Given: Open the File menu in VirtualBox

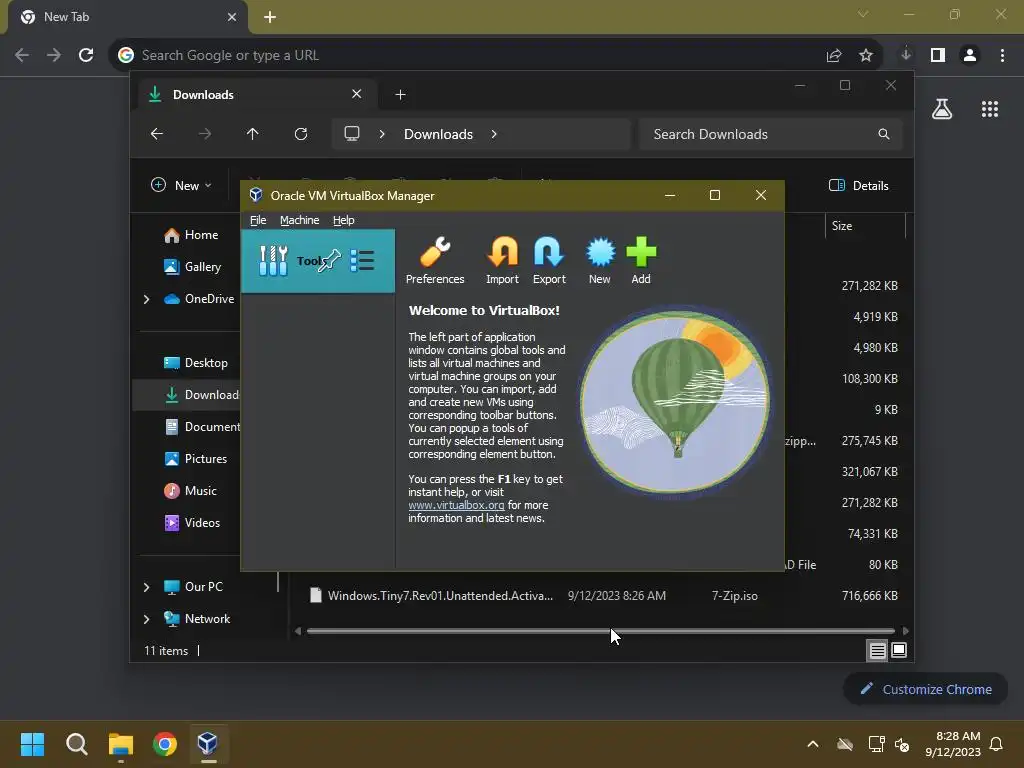Looking at the screenshot, I should tap(258, 220).
